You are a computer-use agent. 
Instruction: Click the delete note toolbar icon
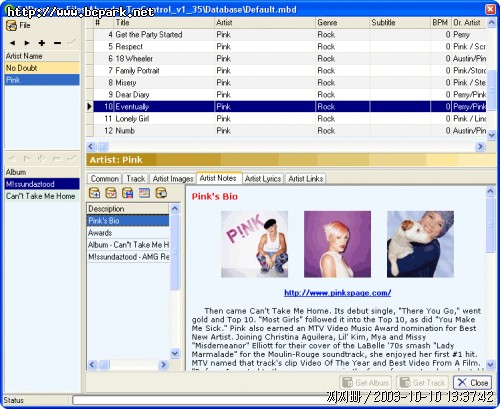(111, 193)
